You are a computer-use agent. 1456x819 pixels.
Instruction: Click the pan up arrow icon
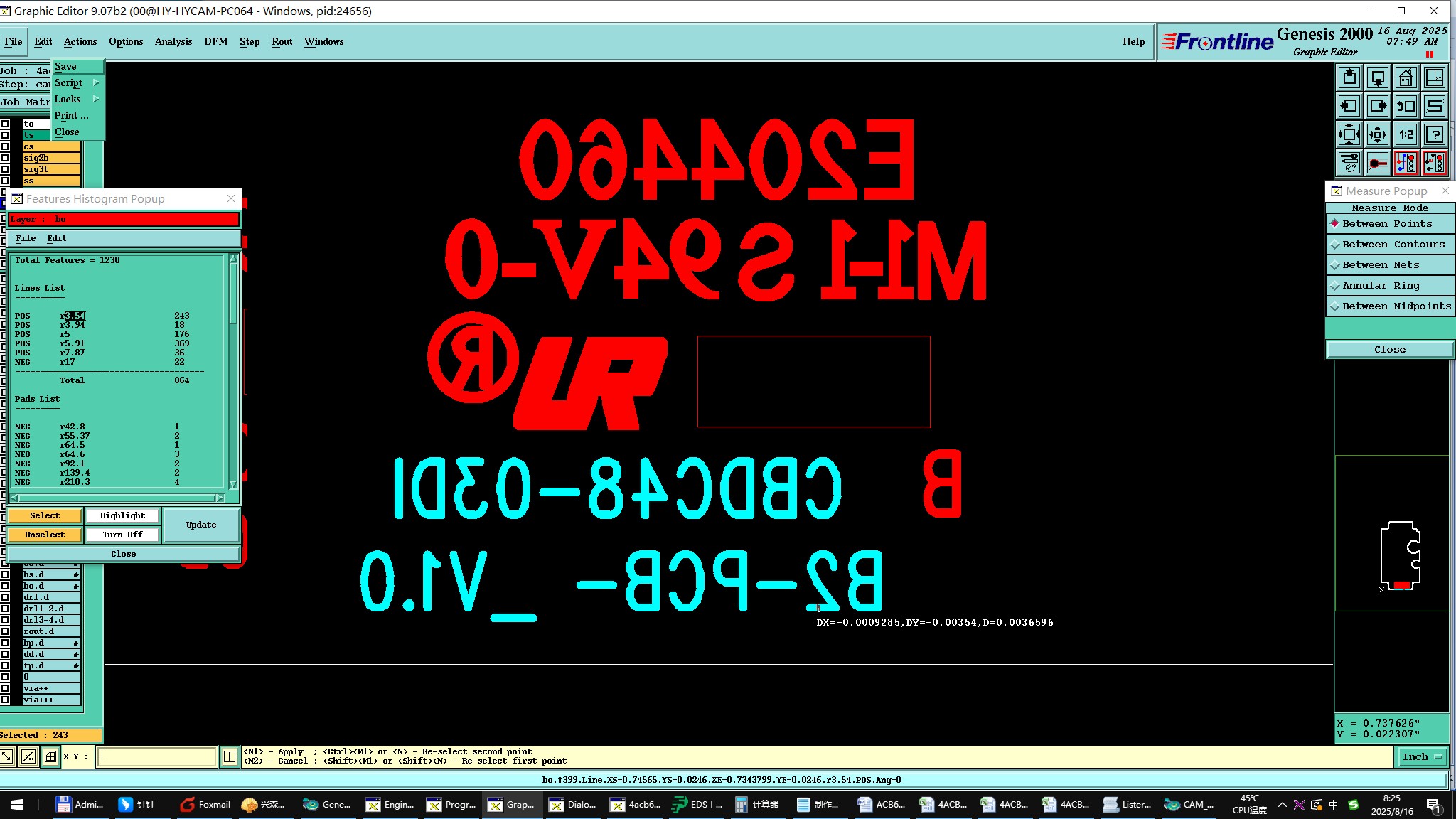point(1349,77)
